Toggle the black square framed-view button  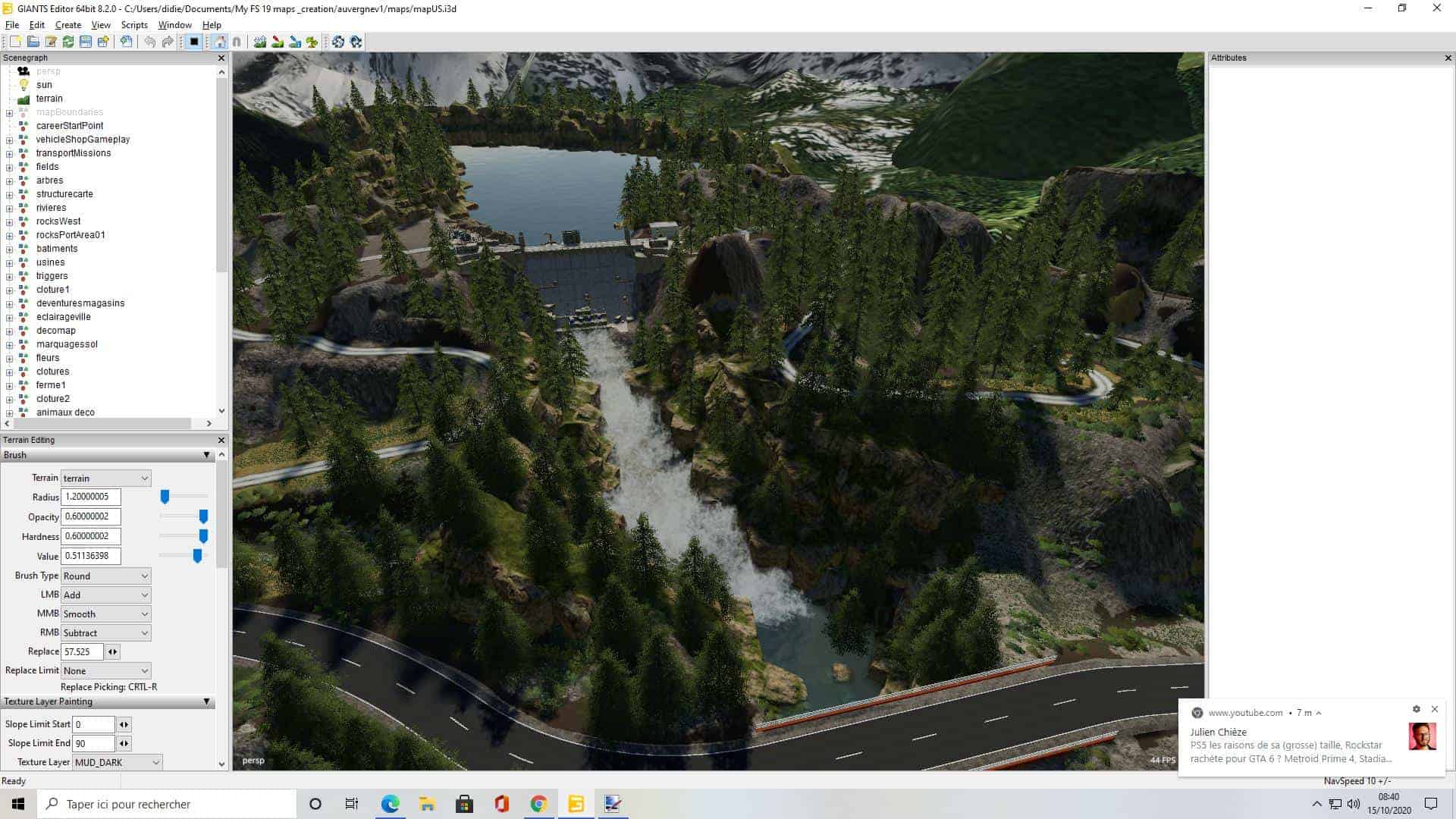(194, 42)
